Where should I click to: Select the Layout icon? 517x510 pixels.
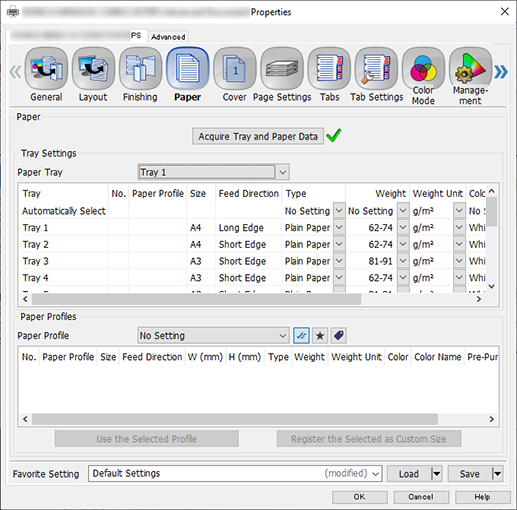tap(93, 69)
